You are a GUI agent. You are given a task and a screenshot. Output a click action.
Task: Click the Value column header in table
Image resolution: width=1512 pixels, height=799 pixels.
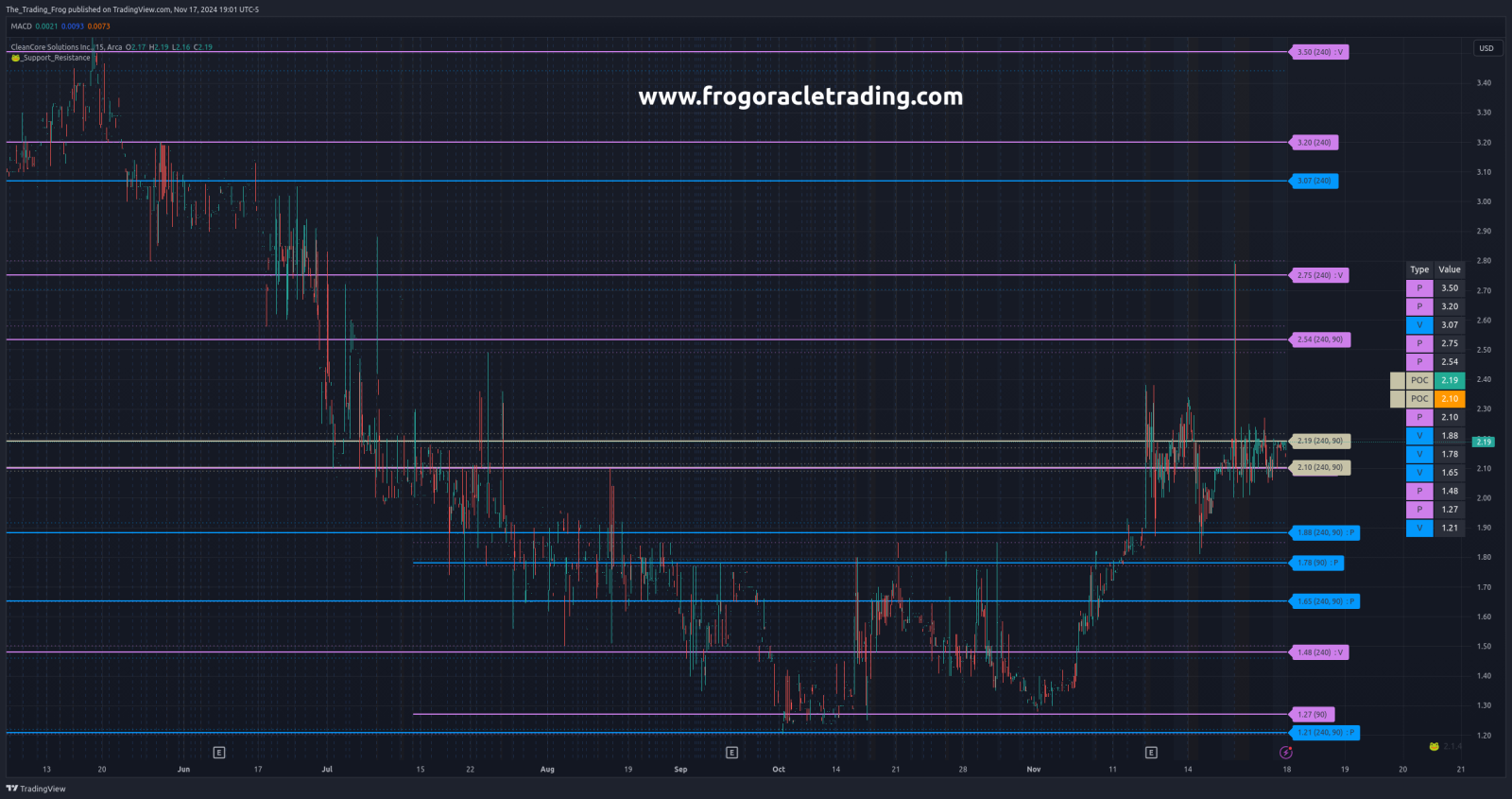[1450, 269]
